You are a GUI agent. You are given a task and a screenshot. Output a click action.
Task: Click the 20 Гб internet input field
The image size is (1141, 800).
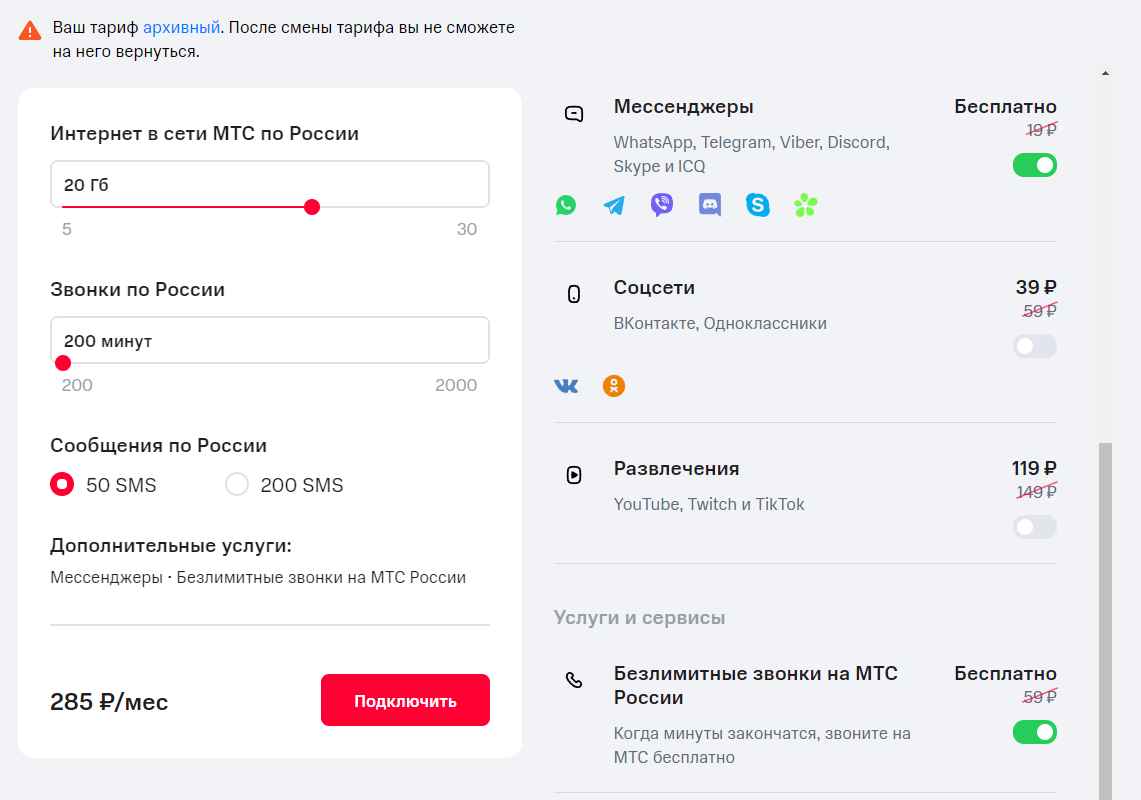click(270, 184)
